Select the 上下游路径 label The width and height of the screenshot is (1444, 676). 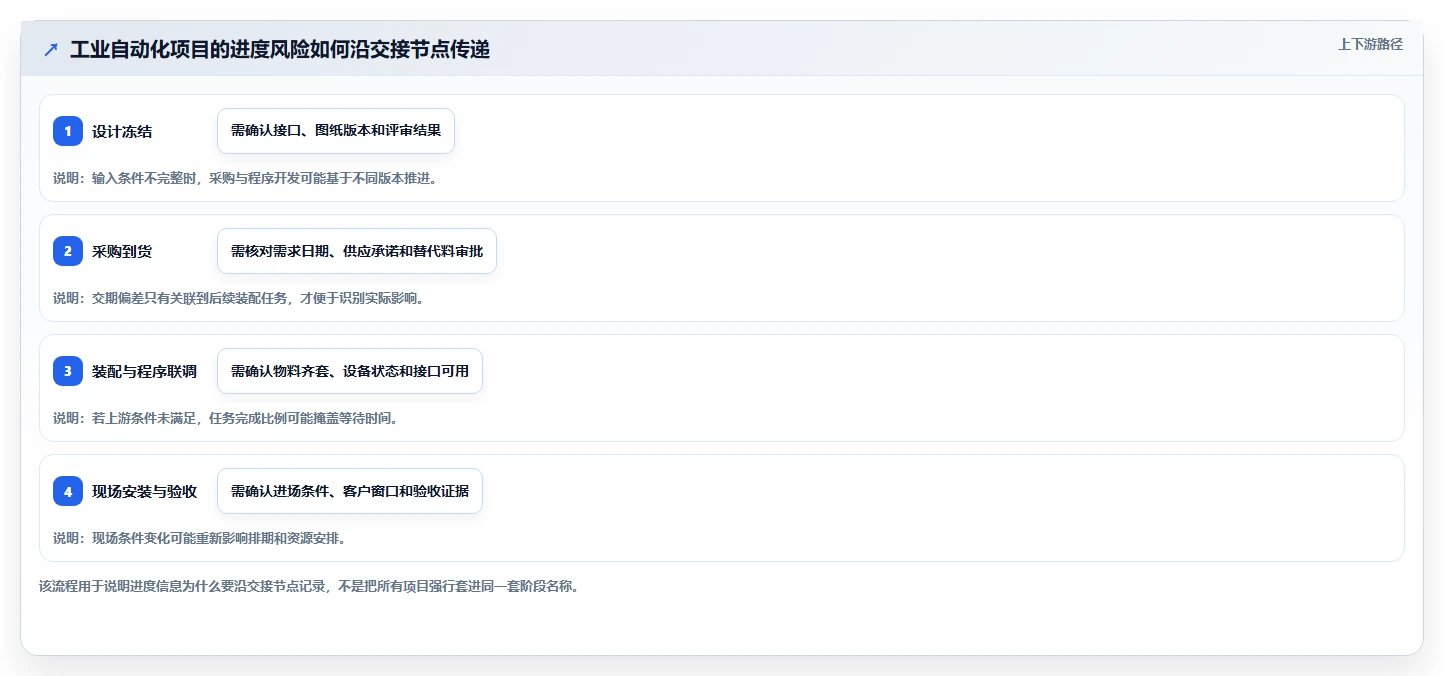pyautogui.click(x=1370, y=44)
